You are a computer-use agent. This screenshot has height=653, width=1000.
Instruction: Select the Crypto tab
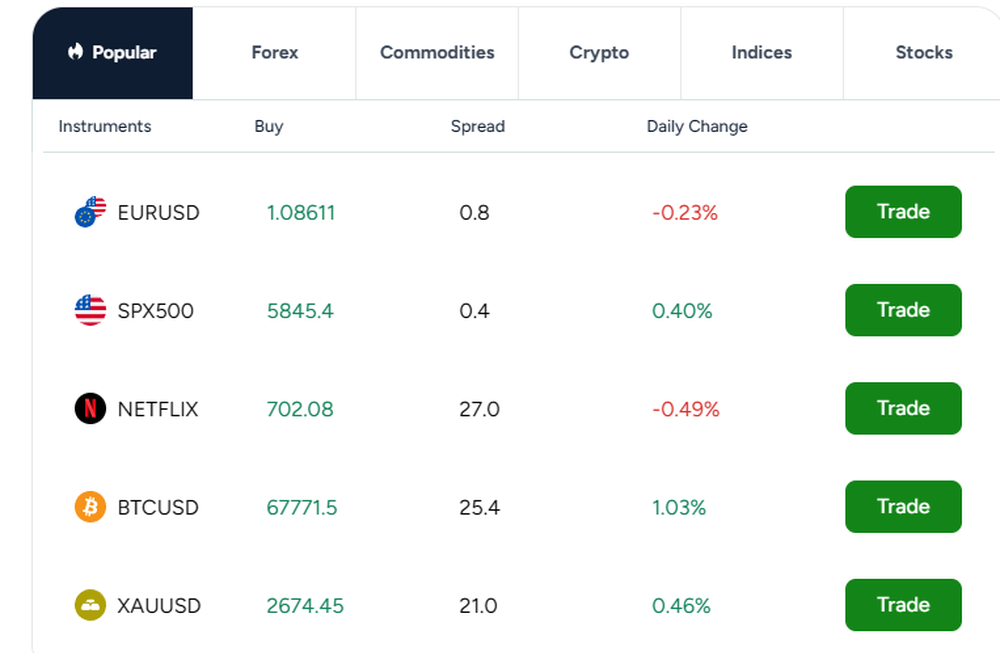pyautogui.click(x=599, y=53)
